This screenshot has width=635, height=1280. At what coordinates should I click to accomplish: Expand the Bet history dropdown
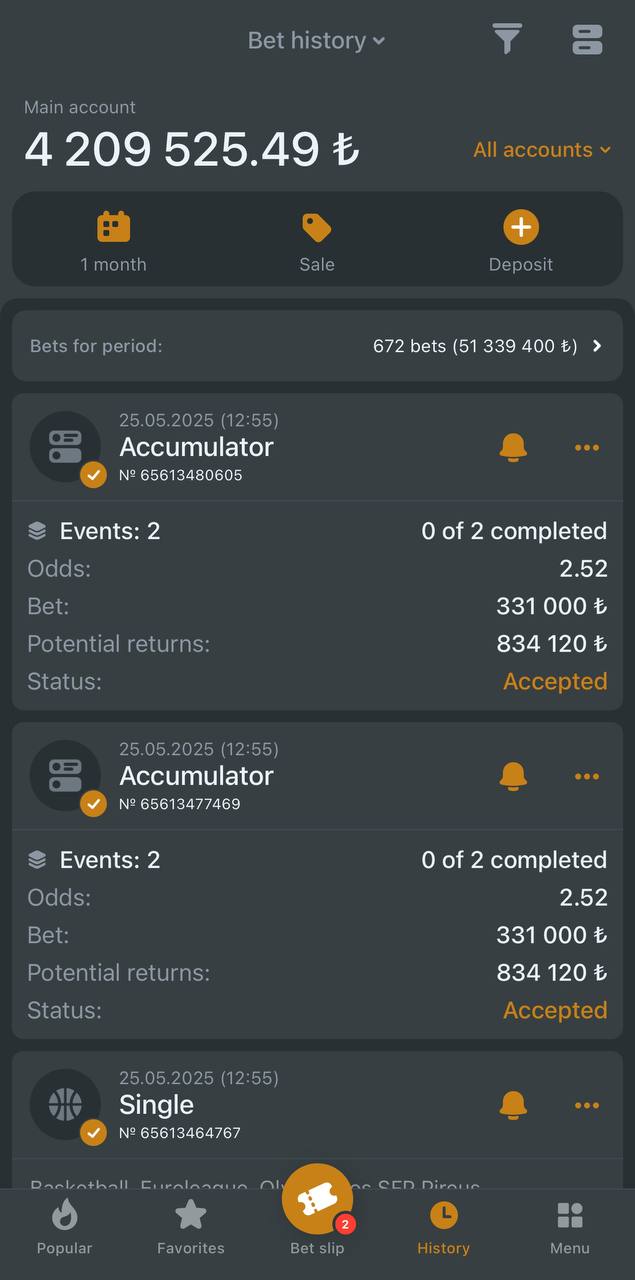coord(317,40)
